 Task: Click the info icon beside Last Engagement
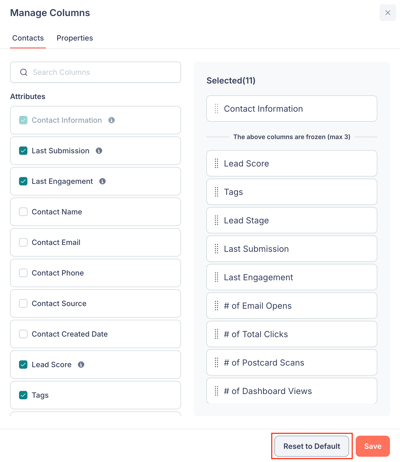click(x=102, y=181)
